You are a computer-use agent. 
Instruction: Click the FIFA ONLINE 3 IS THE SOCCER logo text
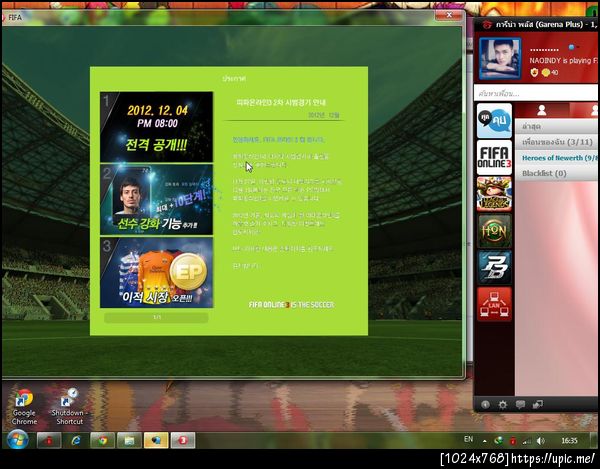click(x=291, y=305)
